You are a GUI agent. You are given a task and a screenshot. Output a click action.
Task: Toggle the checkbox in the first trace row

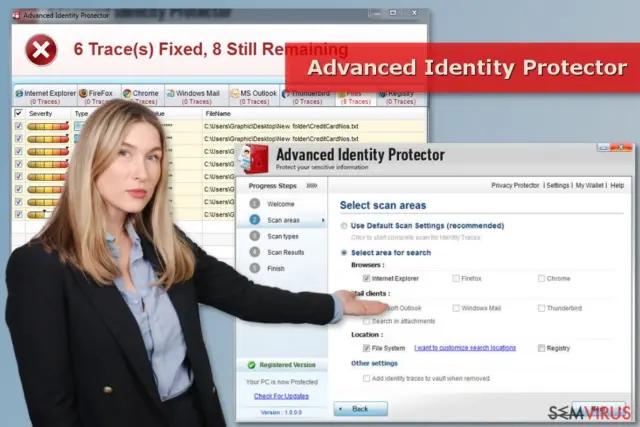tap(18, 126)
